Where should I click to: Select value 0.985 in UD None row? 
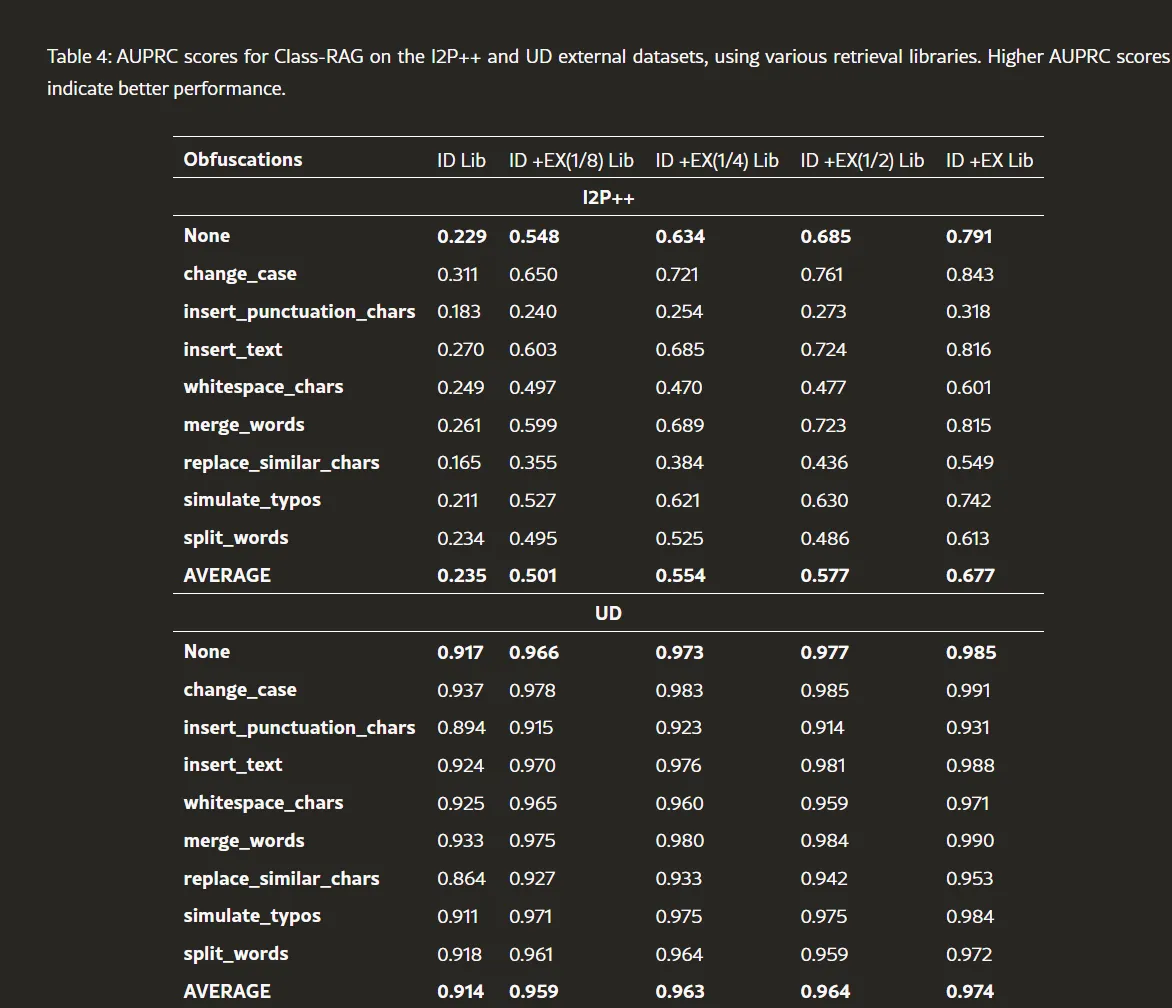pyautogui.click(x=971, y=652)
